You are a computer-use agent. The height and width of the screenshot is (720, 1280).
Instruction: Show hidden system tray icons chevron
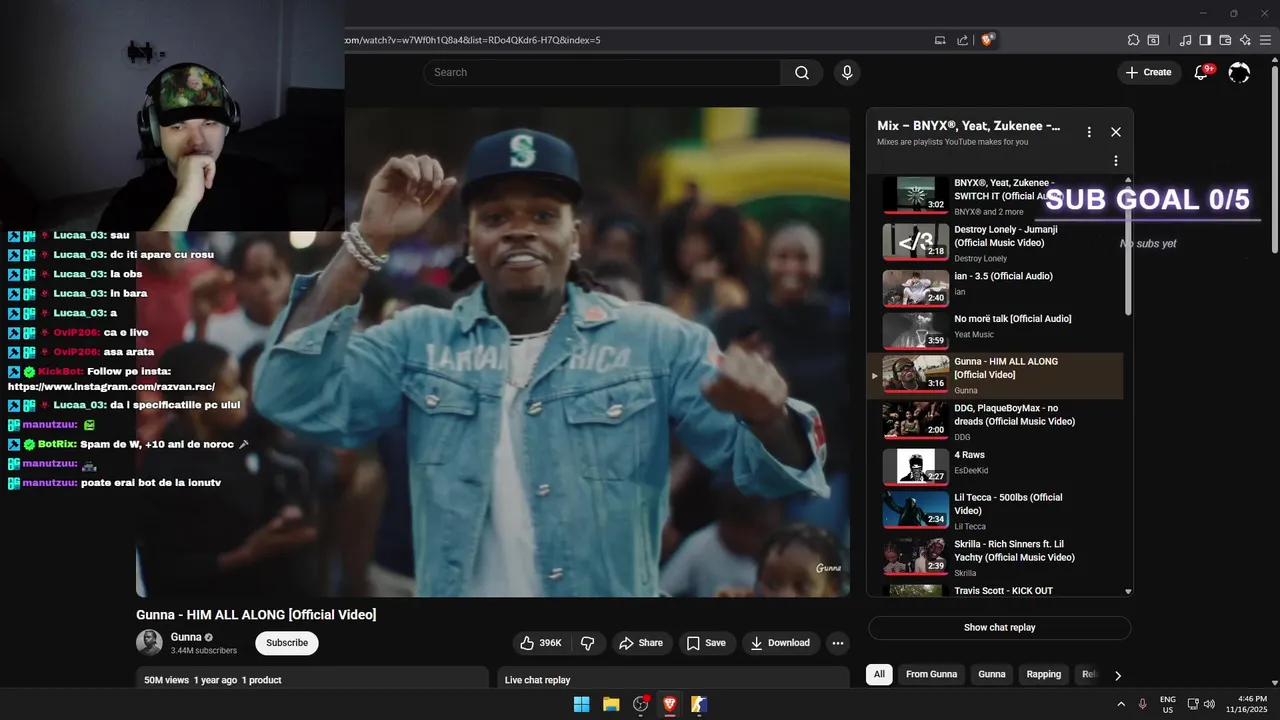coord(1120,704)
